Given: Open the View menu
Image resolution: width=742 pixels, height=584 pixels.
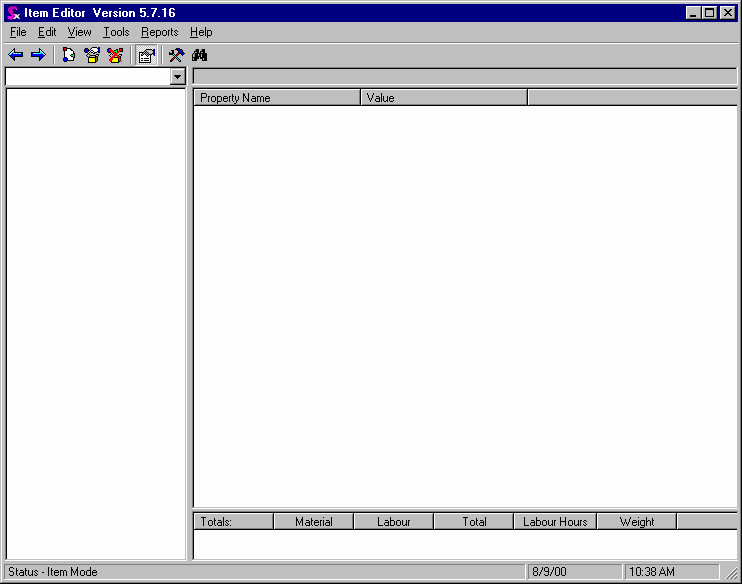Looking at the screenshot, I should click(x=79, y=32).
